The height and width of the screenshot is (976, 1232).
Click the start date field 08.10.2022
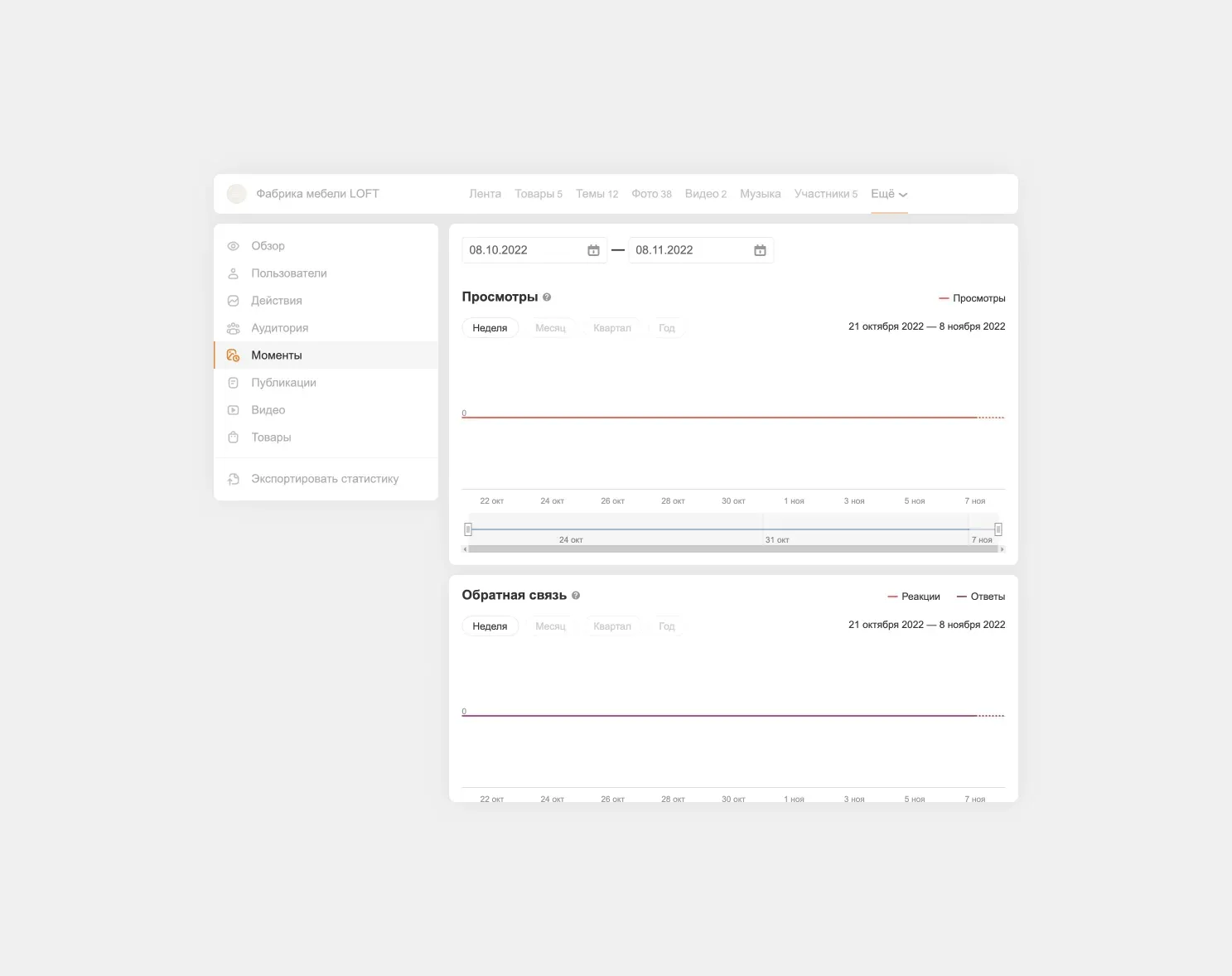pos(524,250)
